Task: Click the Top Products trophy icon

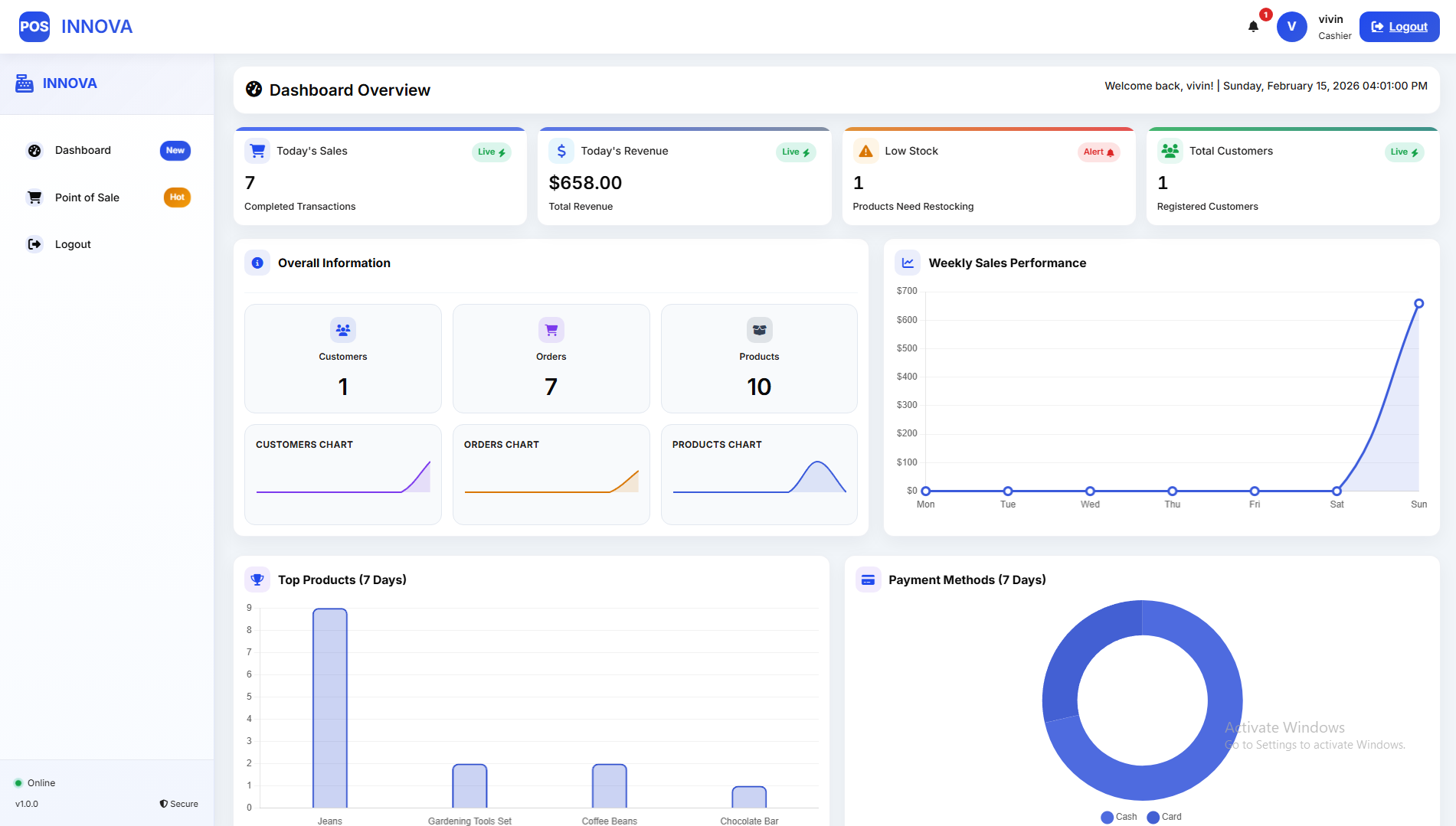Action: 257,580
